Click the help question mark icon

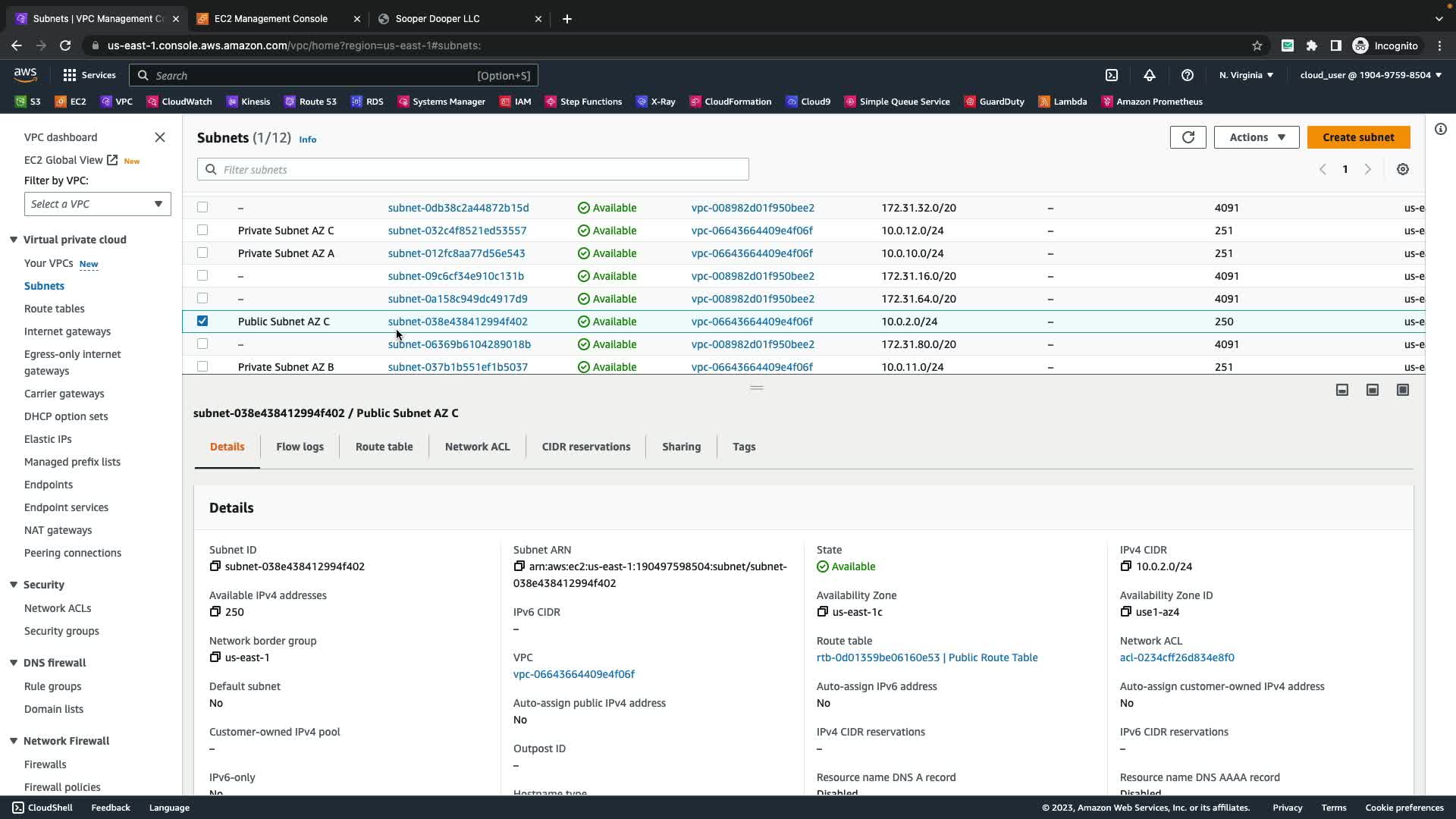tap(1187, 75)
